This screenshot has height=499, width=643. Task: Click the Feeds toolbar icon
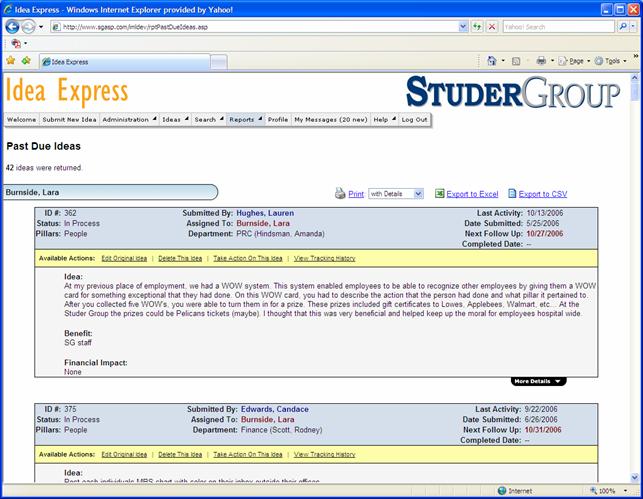[x=516, y=61]
